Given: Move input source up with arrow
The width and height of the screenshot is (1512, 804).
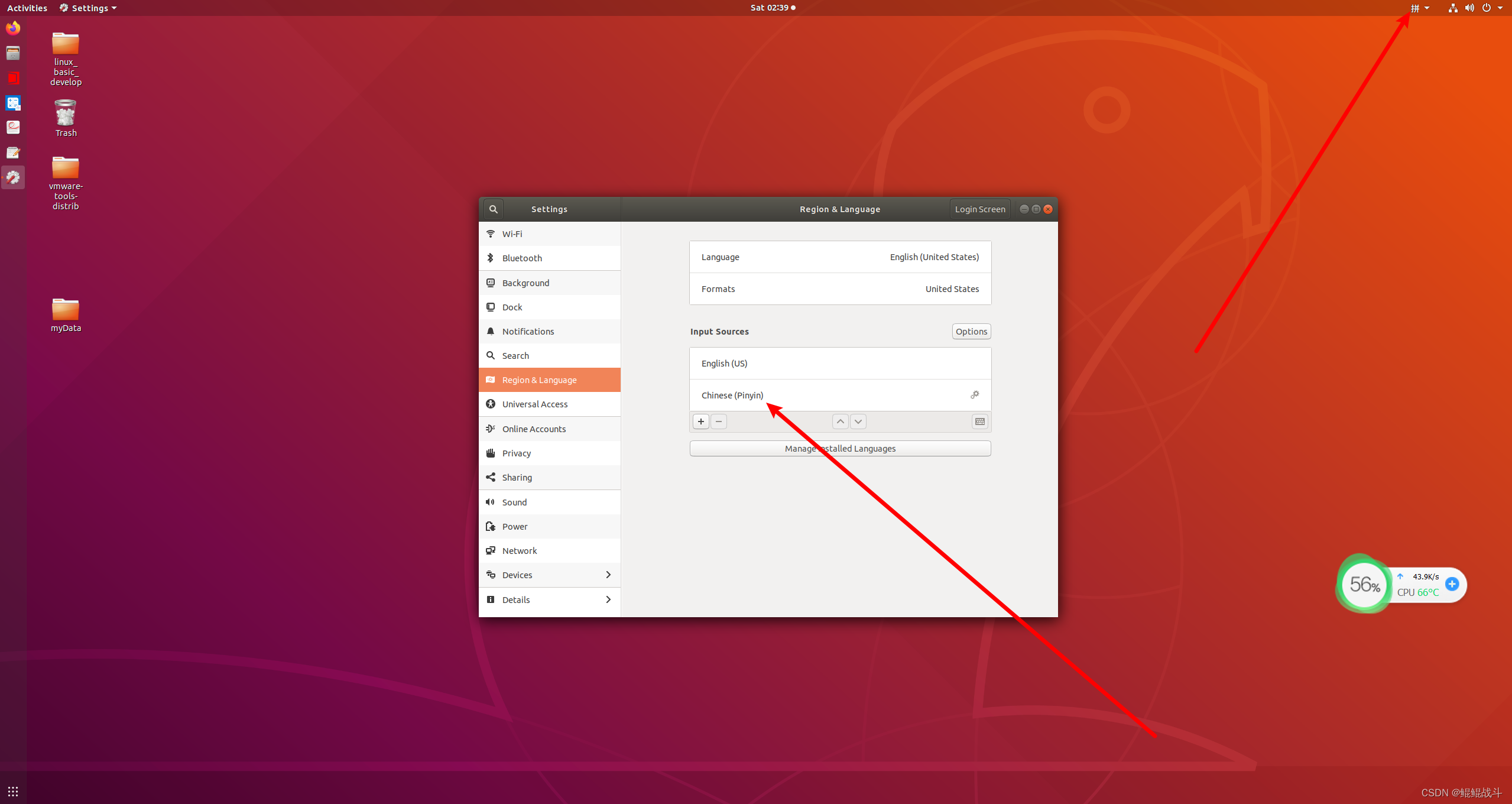Looking at the screenshot, I should [840, 422].
